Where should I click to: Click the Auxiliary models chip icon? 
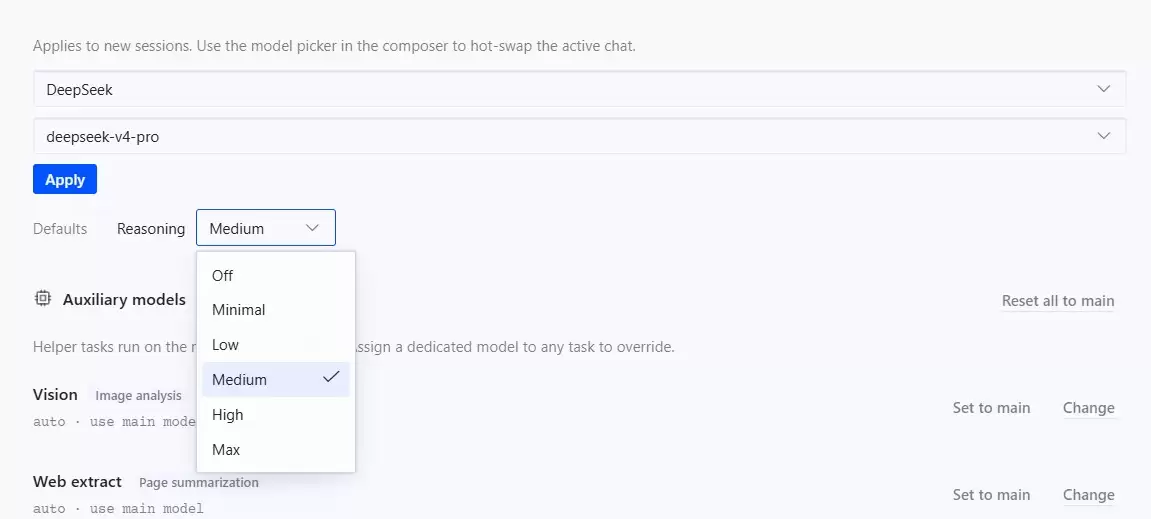coord(43,298)
